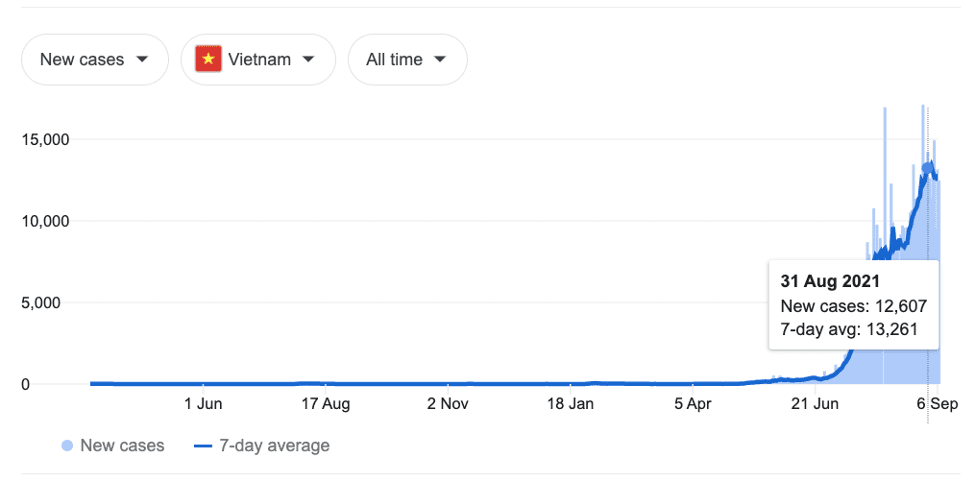Viewport: 977px width, 483px height.
Task: Click the New cases legend dot
Action: click(68, 446)
